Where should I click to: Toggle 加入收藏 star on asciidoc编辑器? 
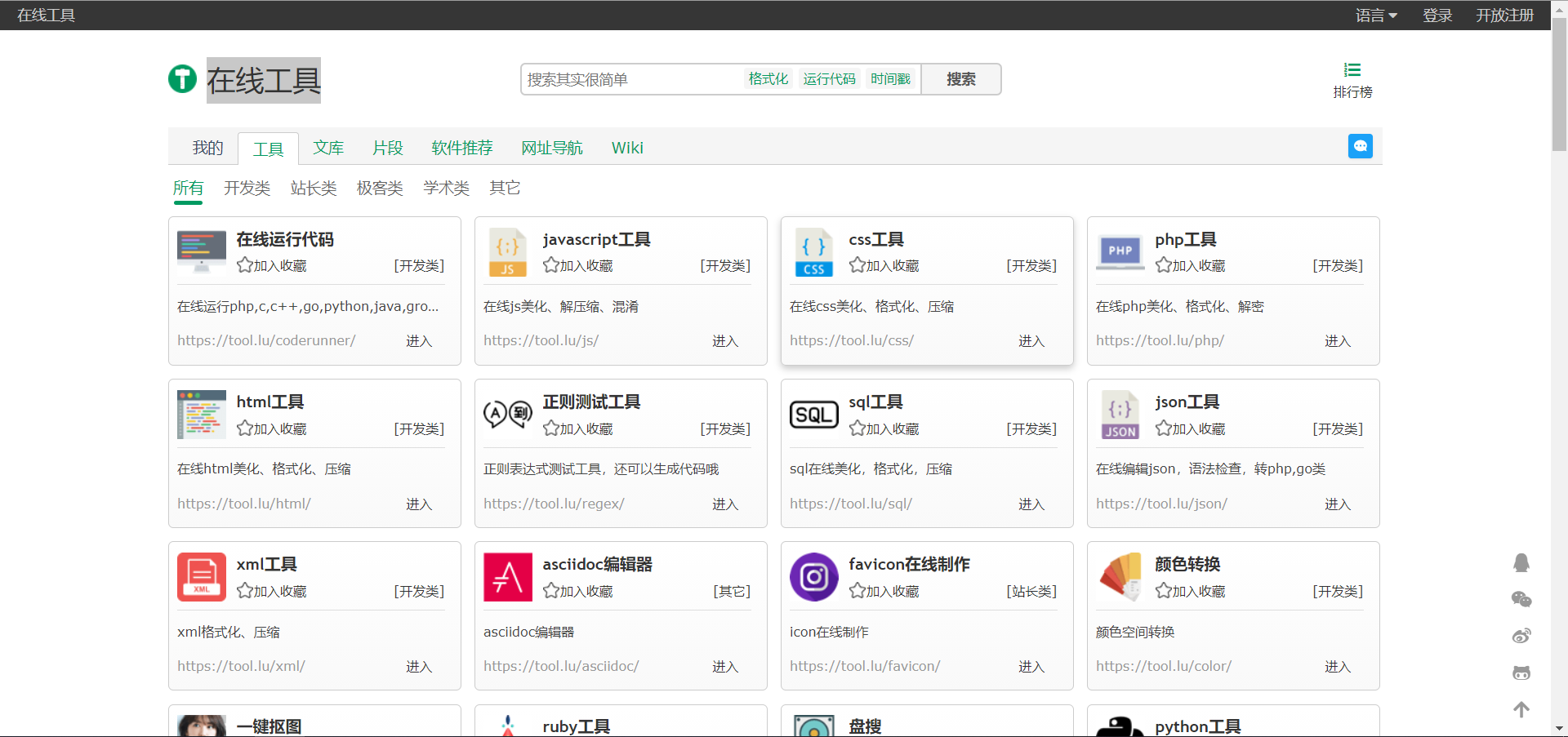(x=552, y=591)
